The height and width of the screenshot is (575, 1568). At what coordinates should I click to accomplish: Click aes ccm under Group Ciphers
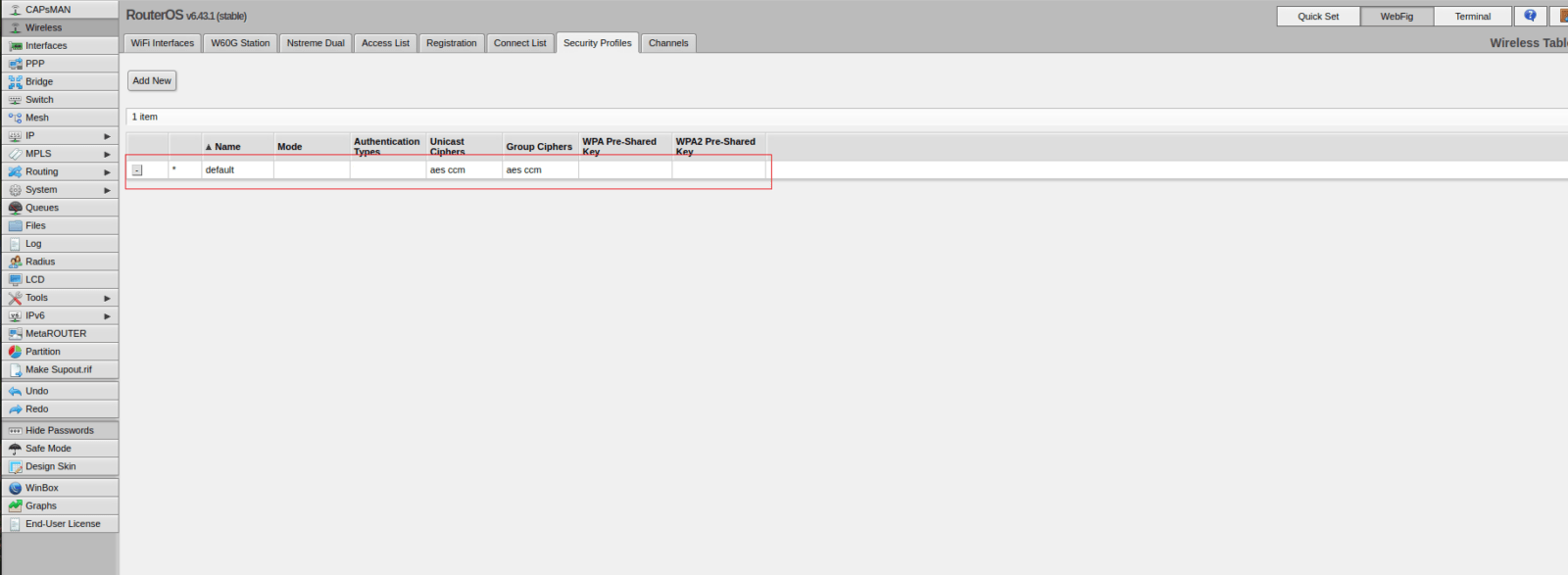click(523, 170)
